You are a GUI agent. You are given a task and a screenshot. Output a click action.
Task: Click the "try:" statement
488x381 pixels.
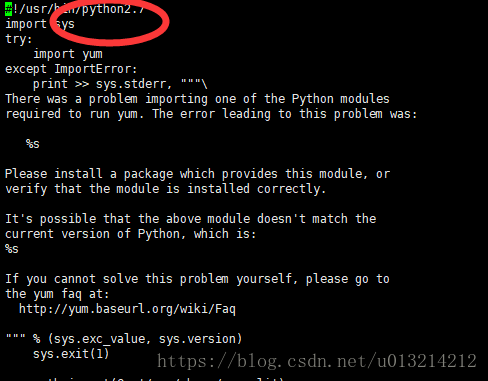pyautogui.click(x=19, y=39)
